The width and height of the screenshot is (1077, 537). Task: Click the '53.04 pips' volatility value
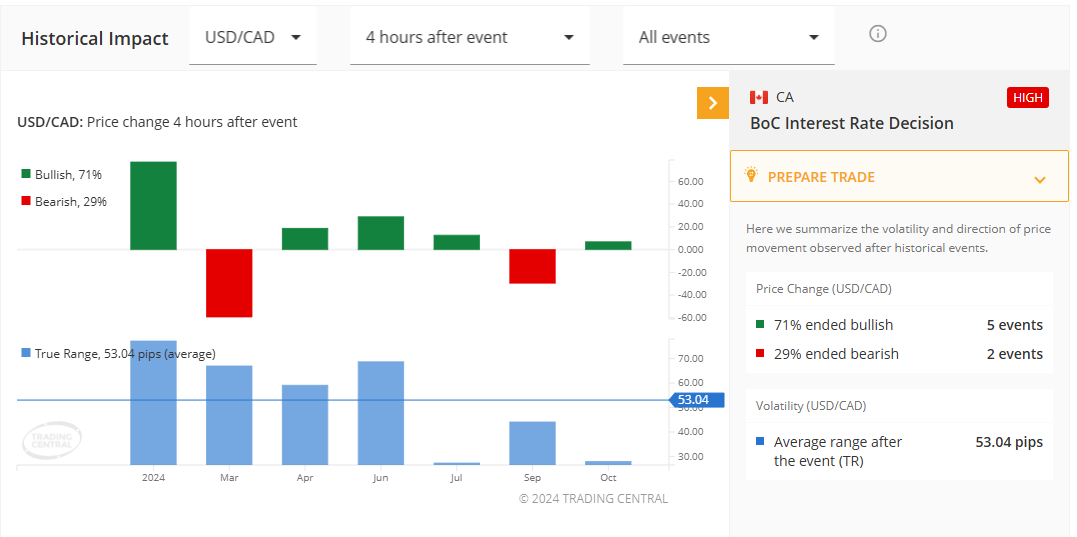(x=1009, y=442)
